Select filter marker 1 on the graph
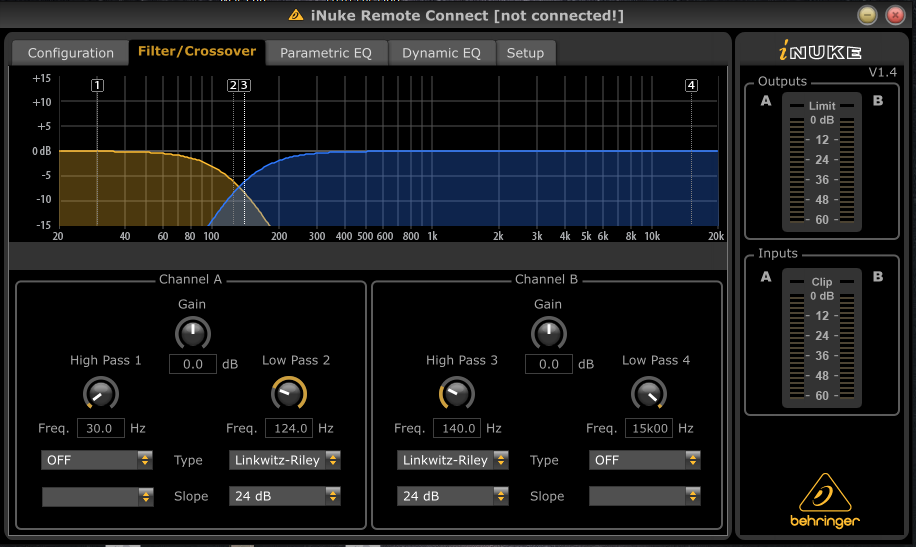 tap(97, 86)
